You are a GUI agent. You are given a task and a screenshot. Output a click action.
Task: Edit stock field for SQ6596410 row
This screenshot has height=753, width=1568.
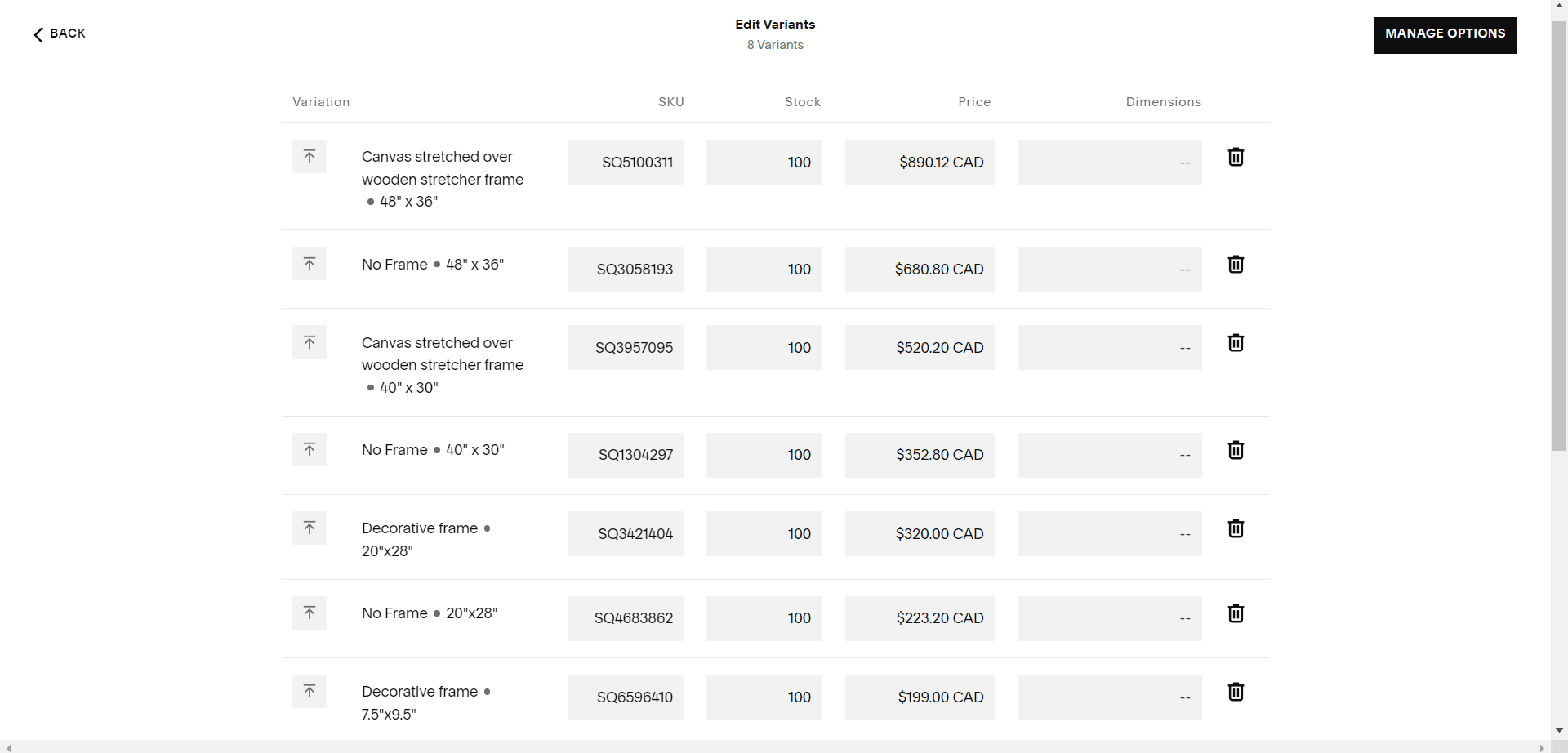764,697
